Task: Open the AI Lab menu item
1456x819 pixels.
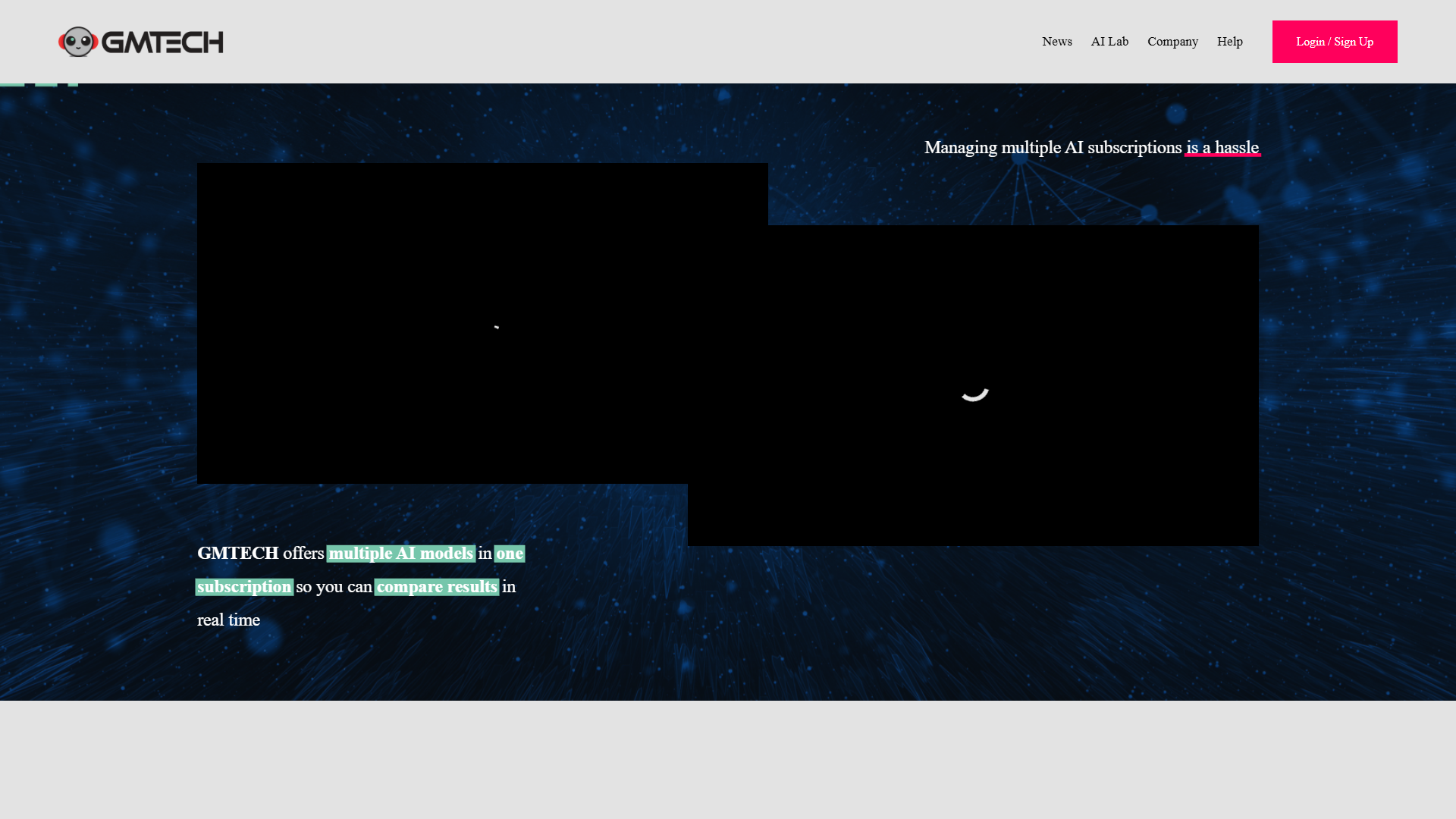Action: (1109, 42)
